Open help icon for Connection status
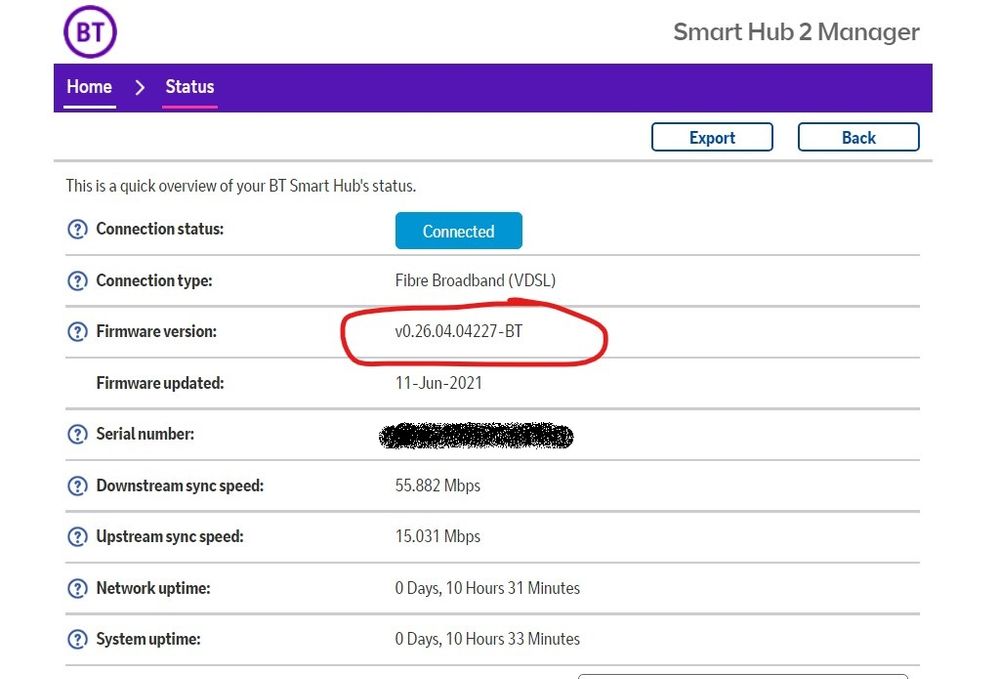The height and width of the screenshot is (679, 999). click(77, 230)
